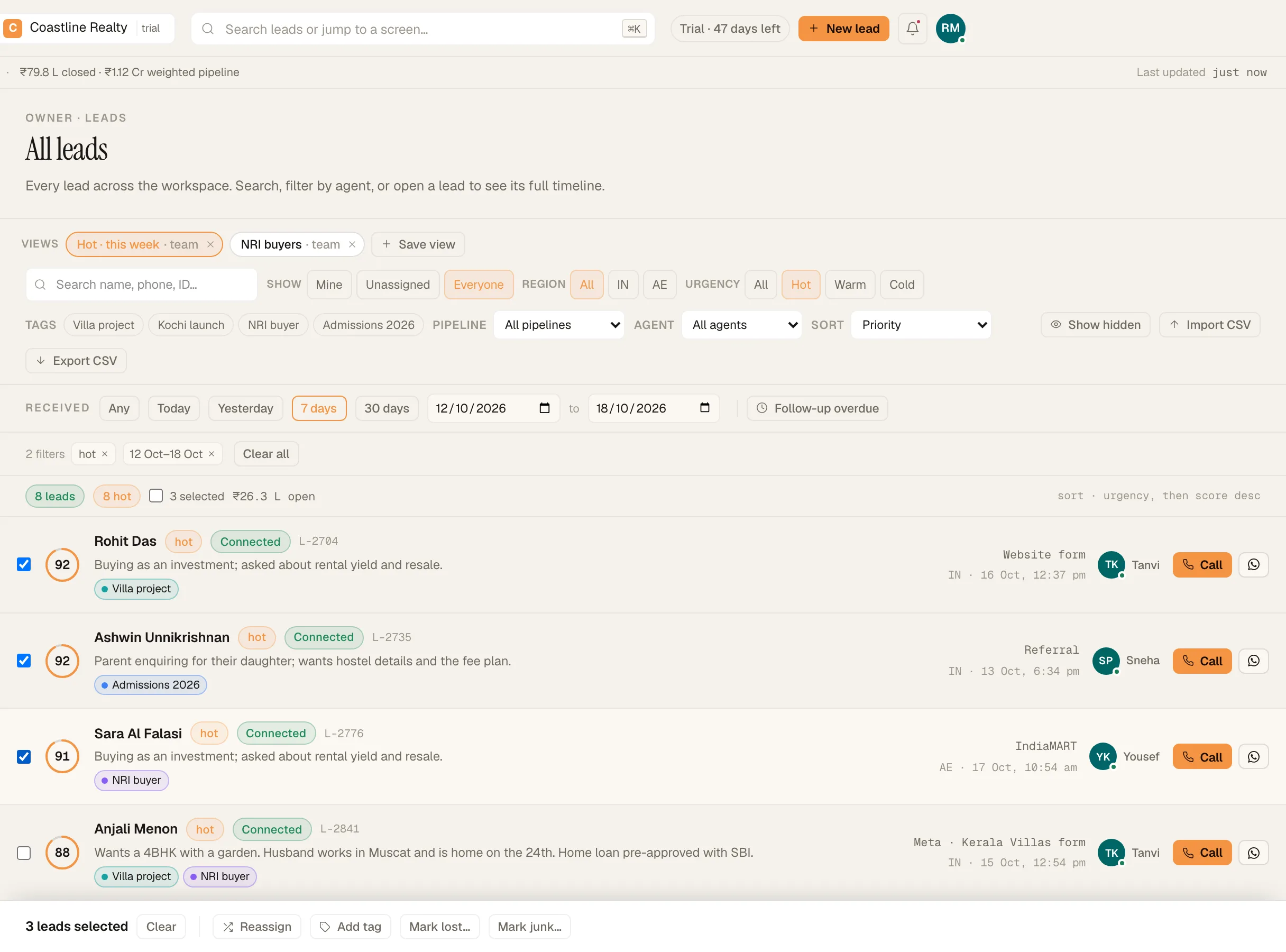Remove the hot filter chip
This screenshot has height=952, width=1286.
click(x=104, y=454)
